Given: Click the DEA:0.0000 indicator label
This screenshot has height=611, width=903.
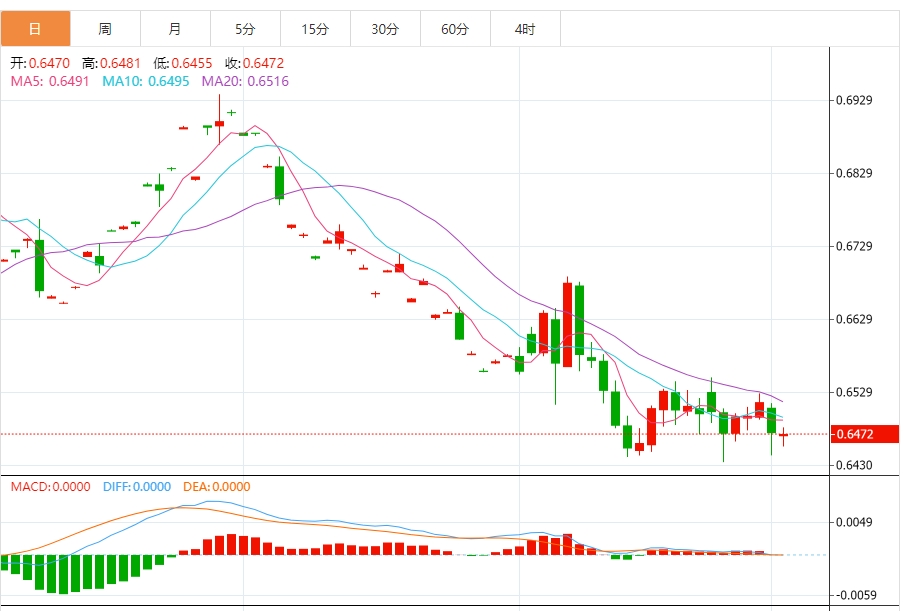Looking at the screenshot, I should pyautogui.click(x=217, y=487).
